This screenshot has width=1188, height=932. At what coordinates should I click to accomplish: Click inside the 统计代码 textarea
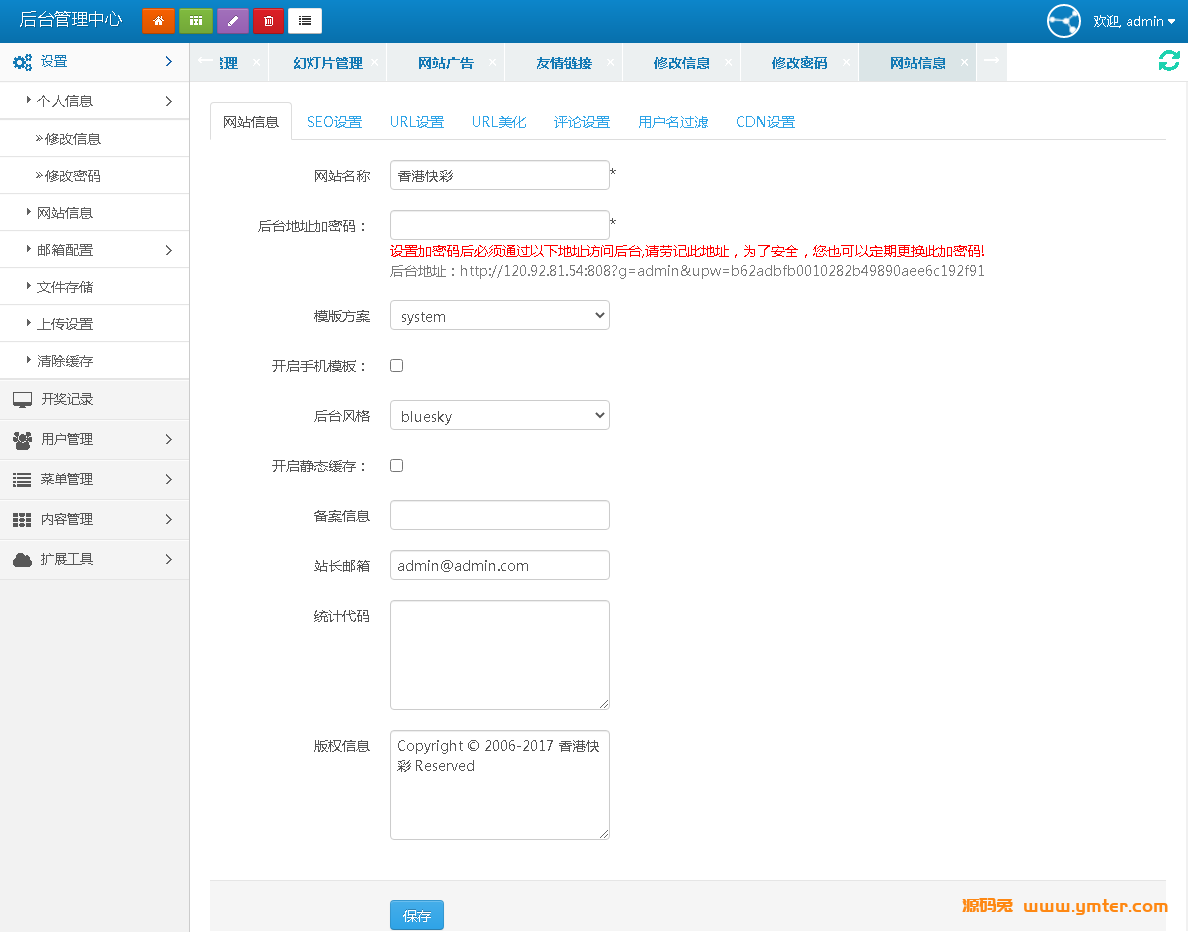[500, 655]
